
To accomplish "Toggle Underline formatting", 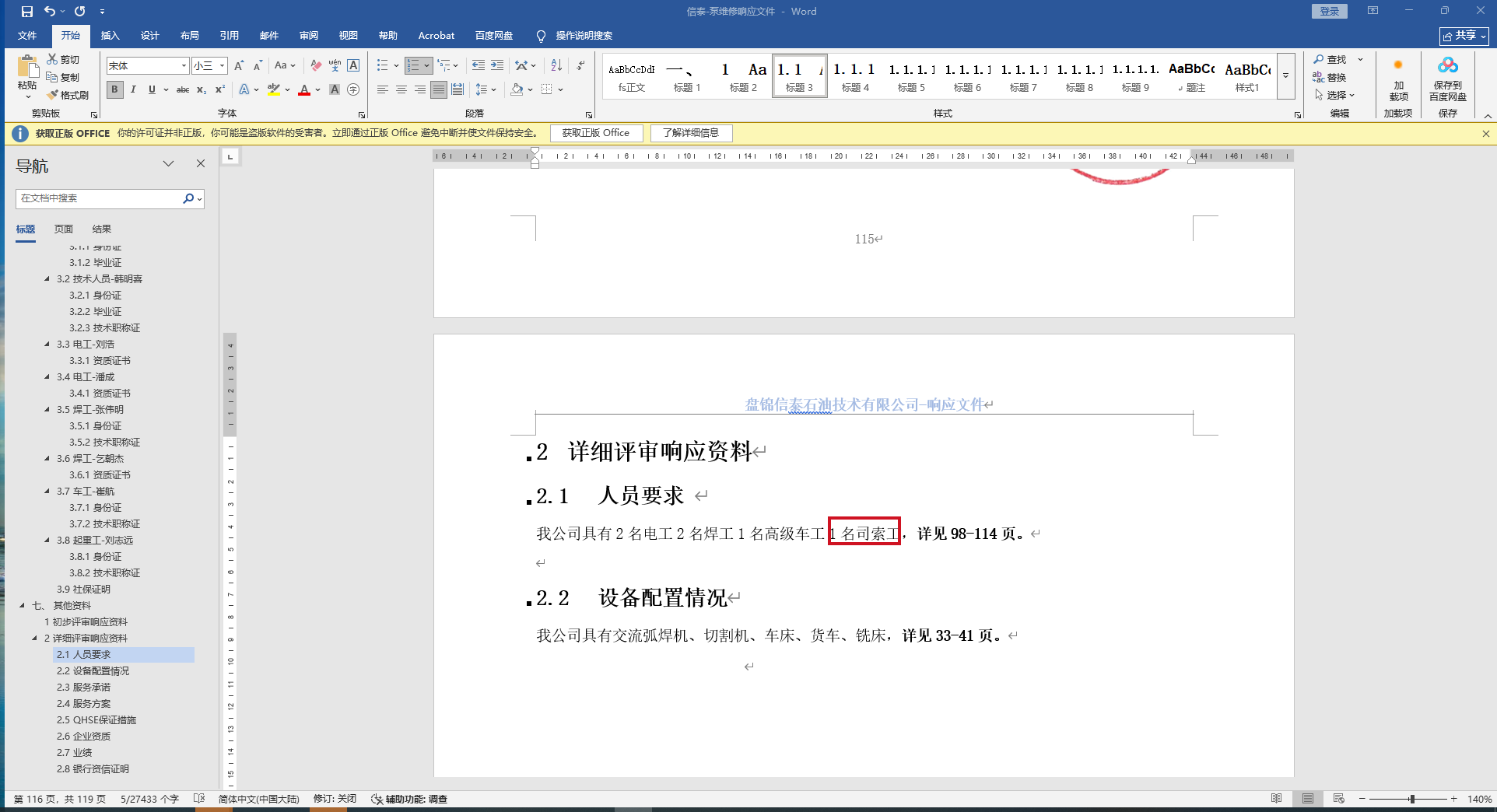I will click(x=152, y=89).
